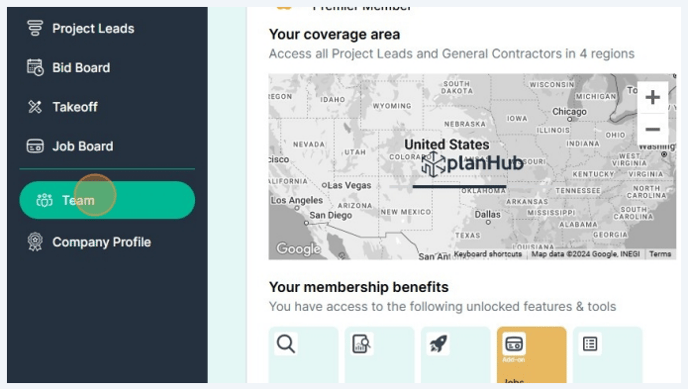Screen dimensions: 688x389
Task: Open the orange Jobs add-on tile
Action: point(531,355)
